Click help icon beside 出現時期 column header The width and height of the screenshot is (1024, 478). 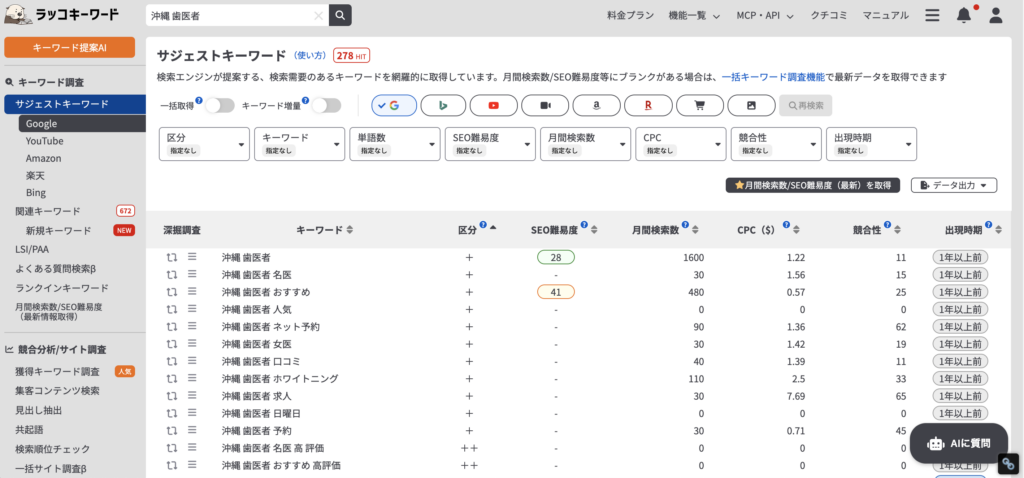click(988, 225)
